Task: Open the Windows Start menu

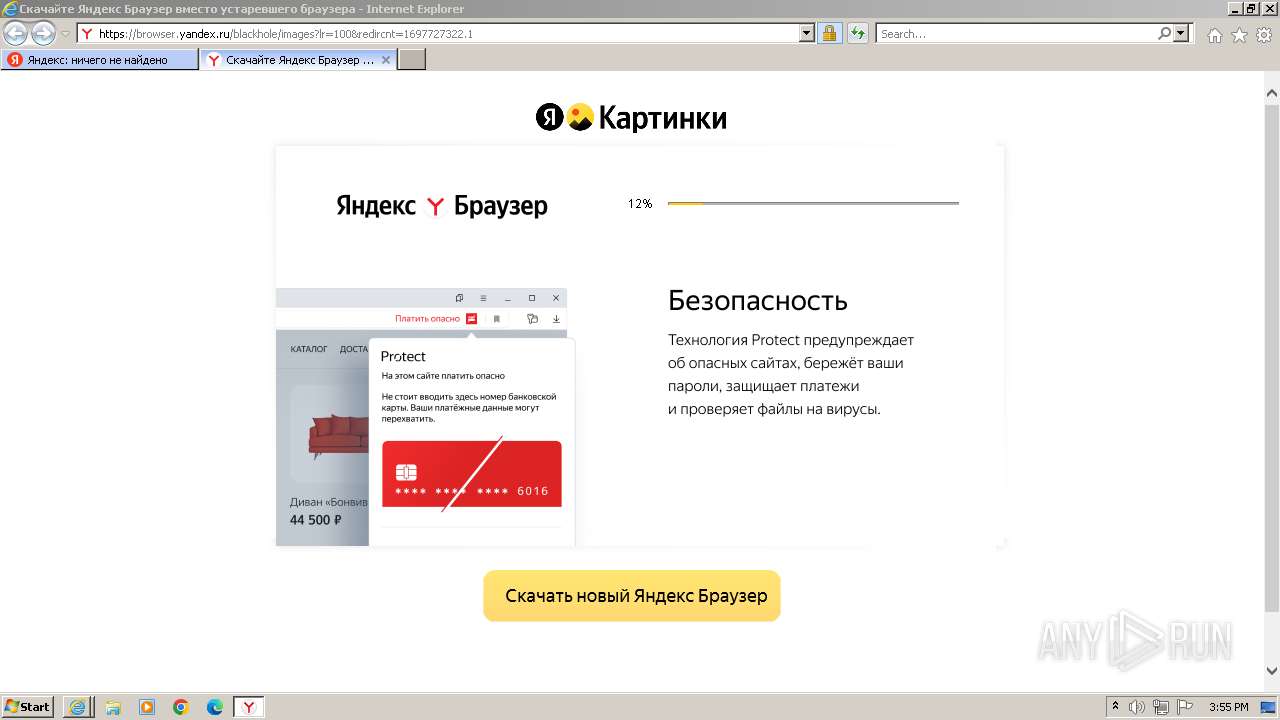Action: [28, 706]
